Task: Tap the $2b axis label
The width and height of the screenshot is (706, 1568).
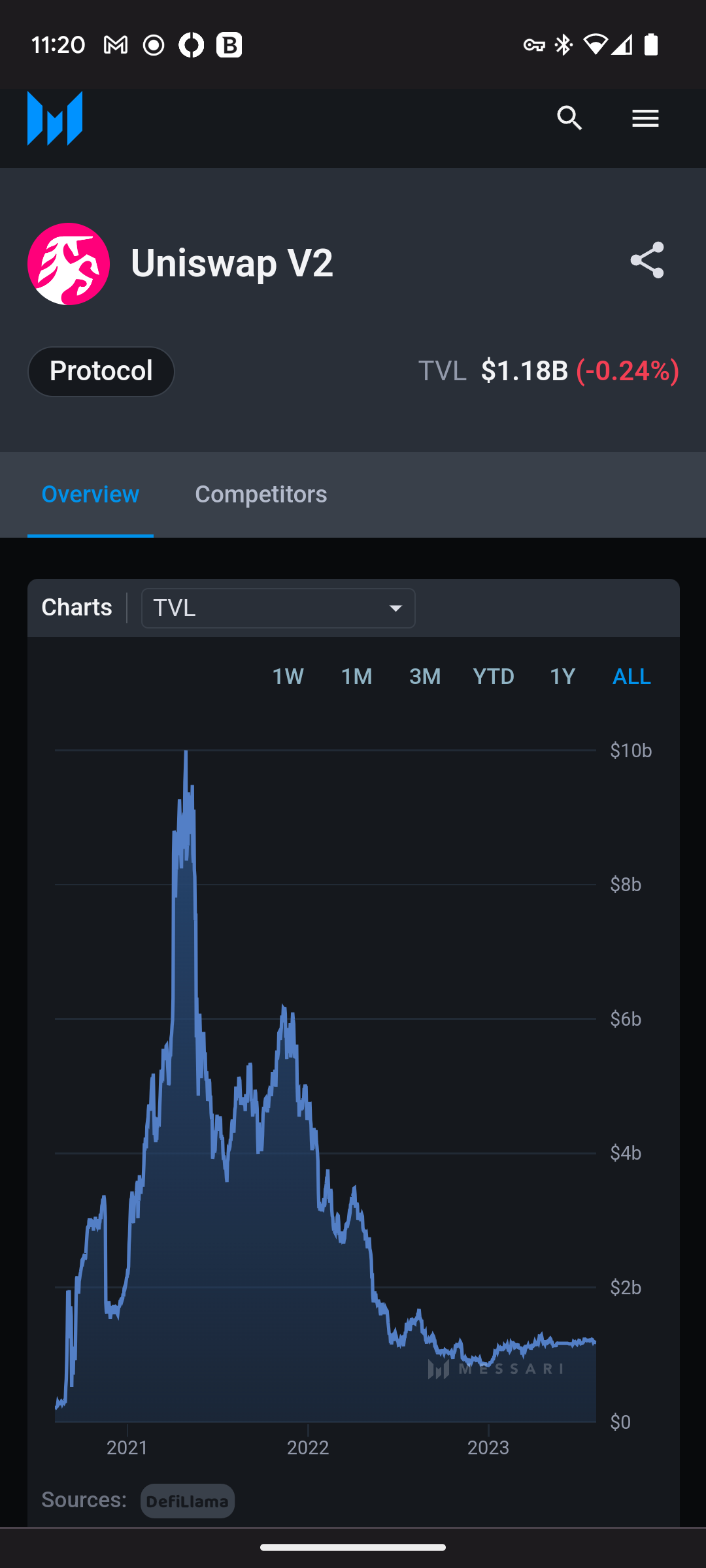Action: (626, 1288)
